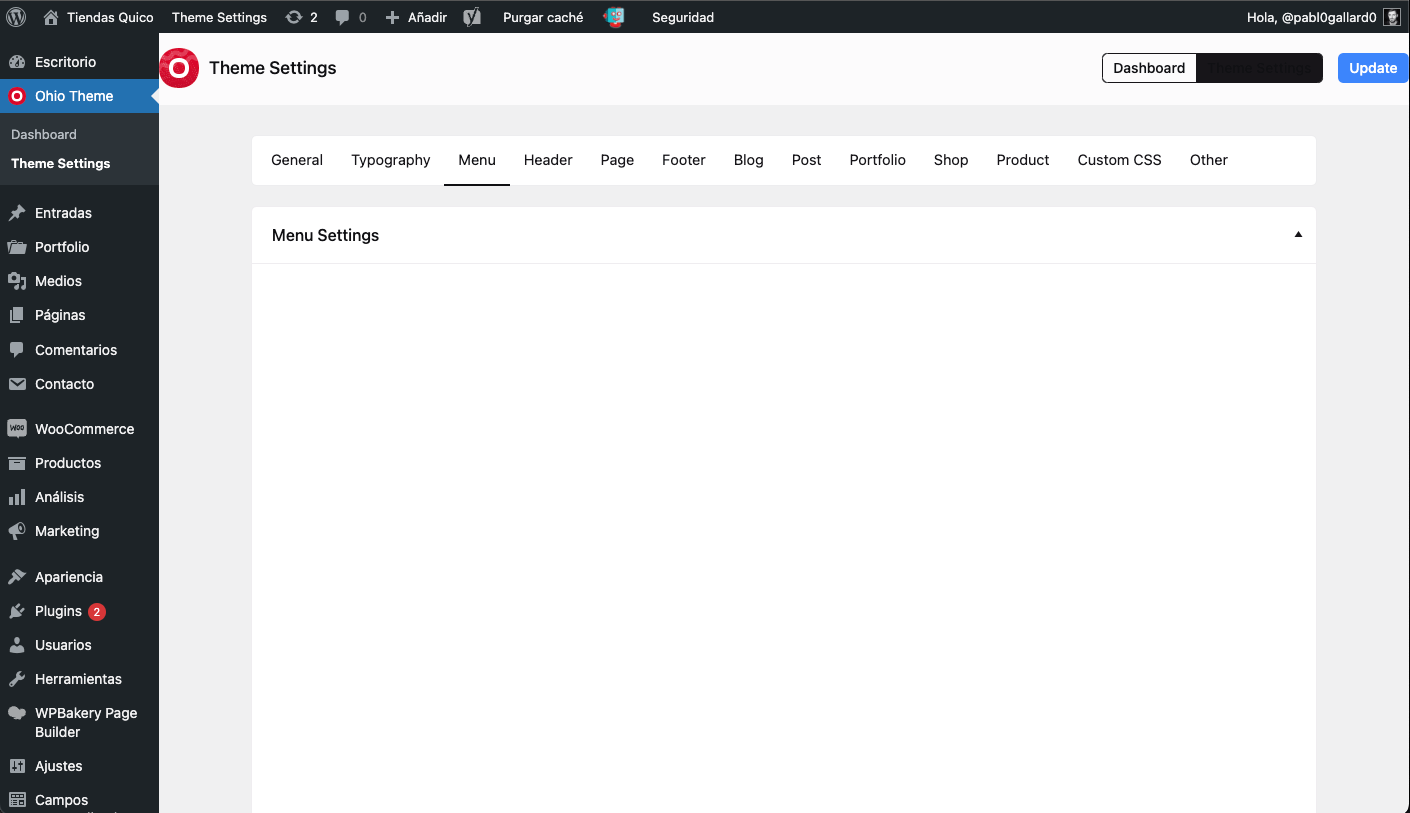The width and height of the screenshot is (1410, 813).
Task: Open the Portfolio settings tab
Action: pyautogui.click(x=878, y=160)
